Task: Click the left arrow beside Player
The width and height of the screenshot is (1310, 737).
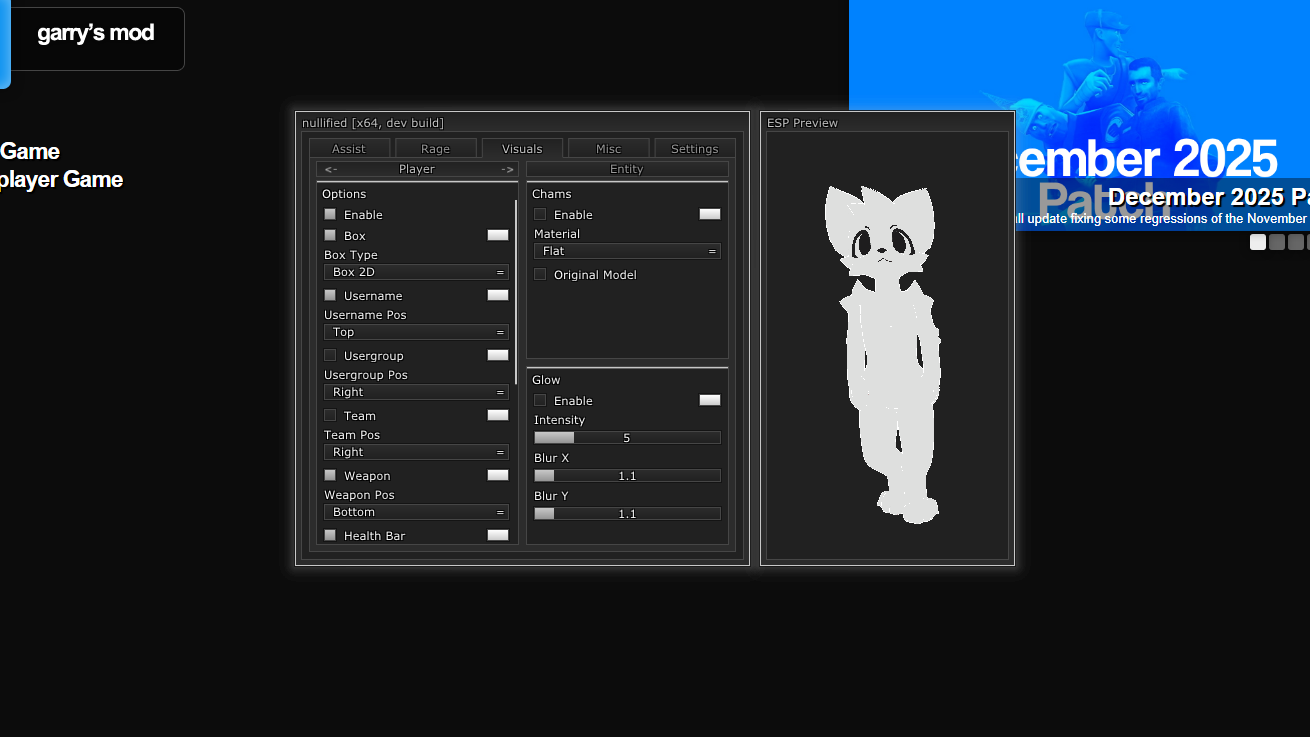Action: 331,170
